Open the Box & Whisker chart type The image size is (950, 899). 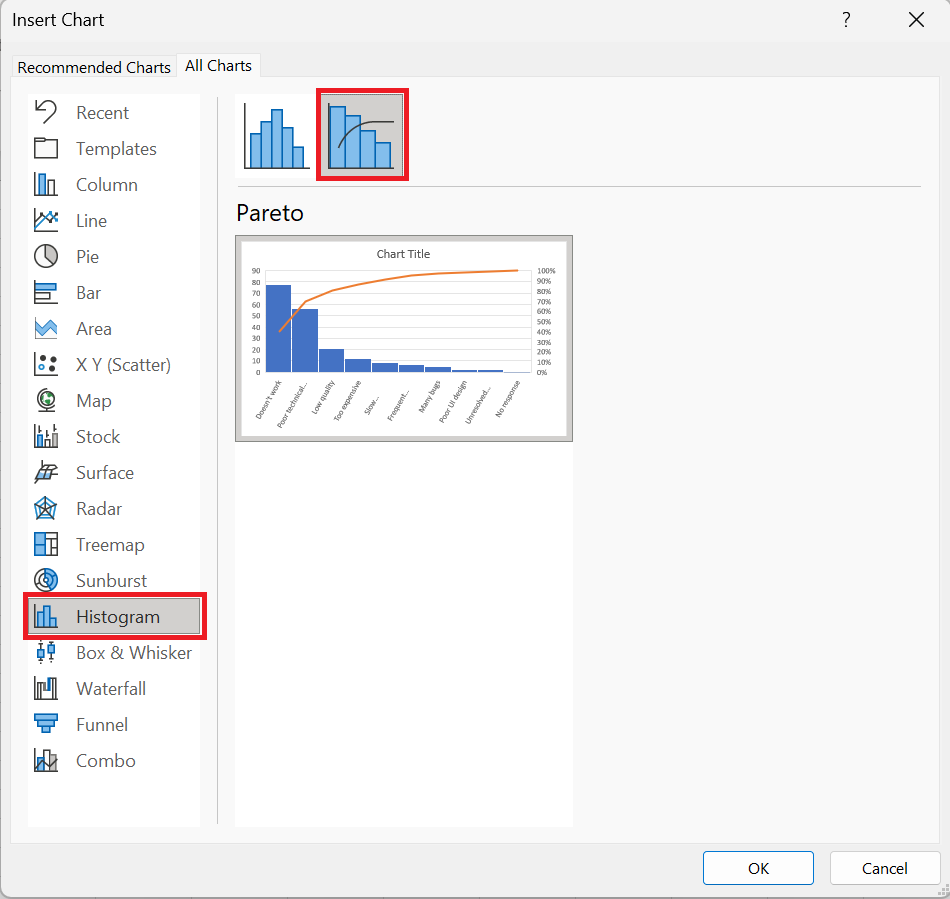coord(114,652)
